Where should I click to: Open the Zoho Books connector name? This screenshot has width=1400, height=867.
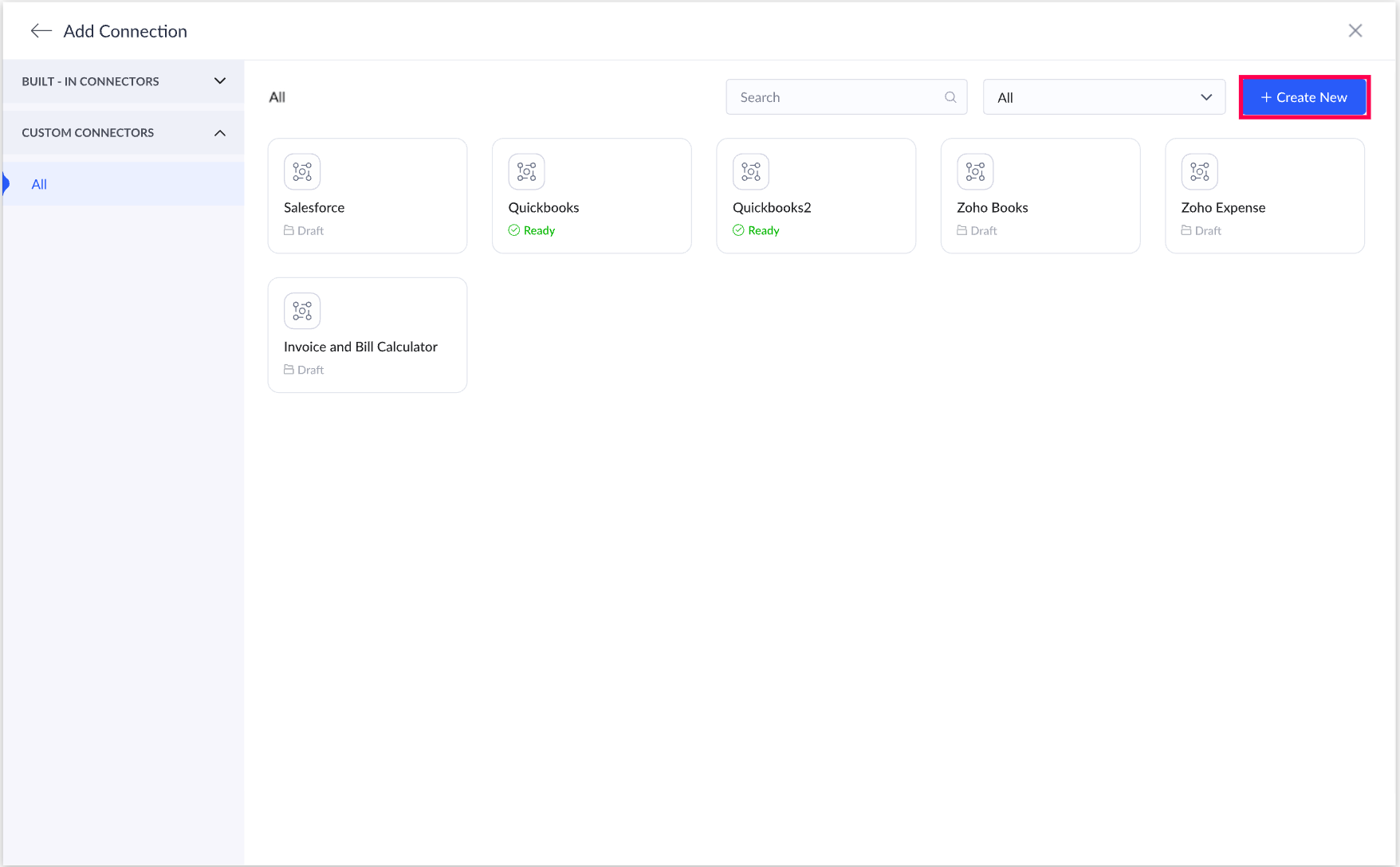(993, 208)
